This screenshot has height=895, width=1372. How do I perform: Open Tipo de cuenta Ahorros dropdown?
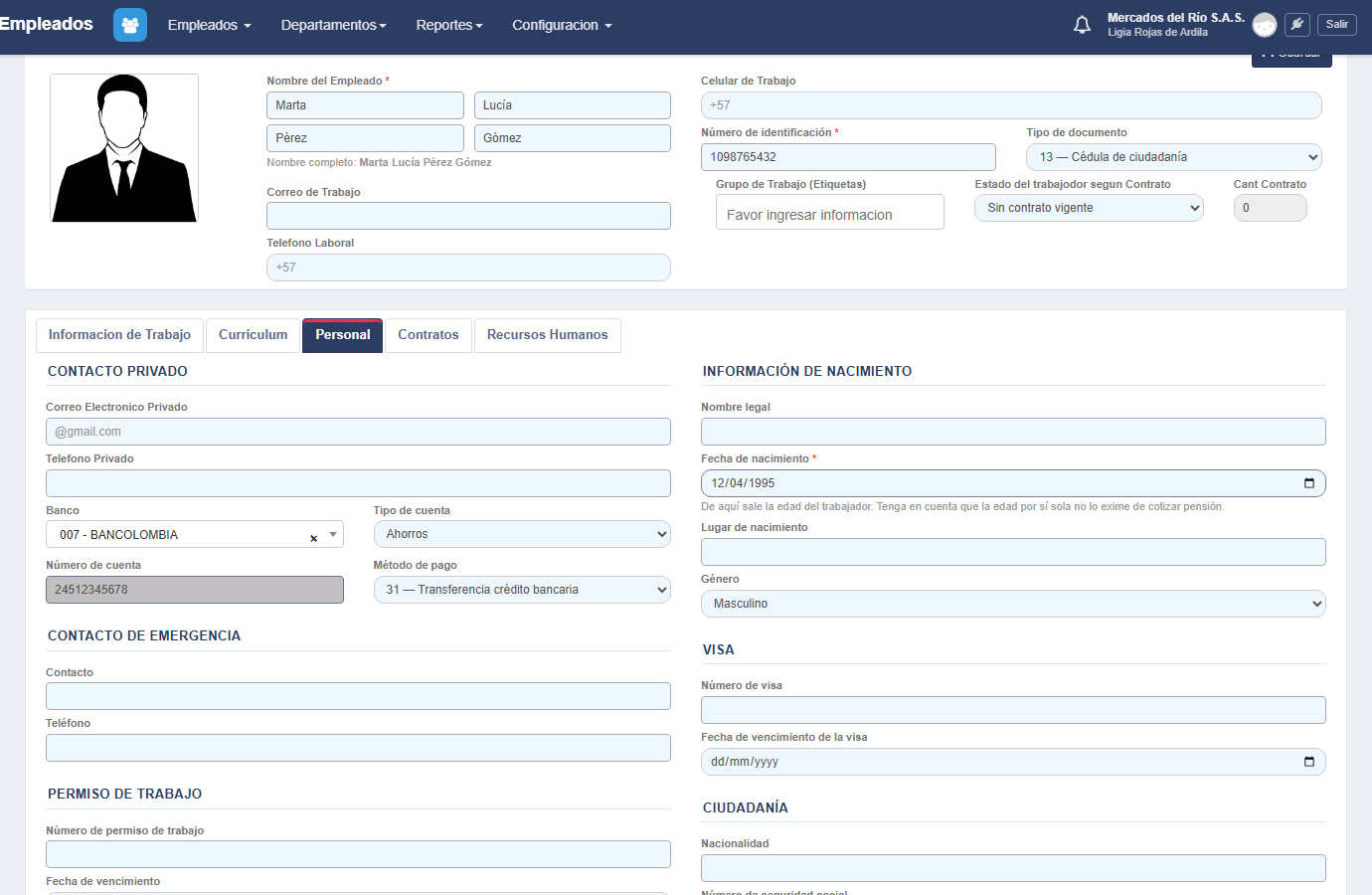(522, 534)
